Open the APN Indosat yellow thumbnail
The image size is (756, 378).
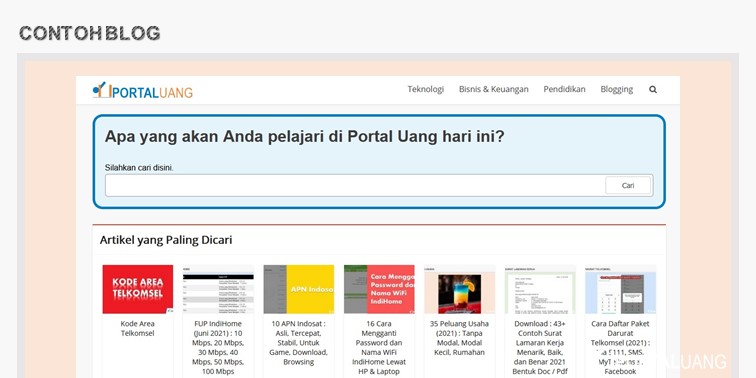coord(298,289)
